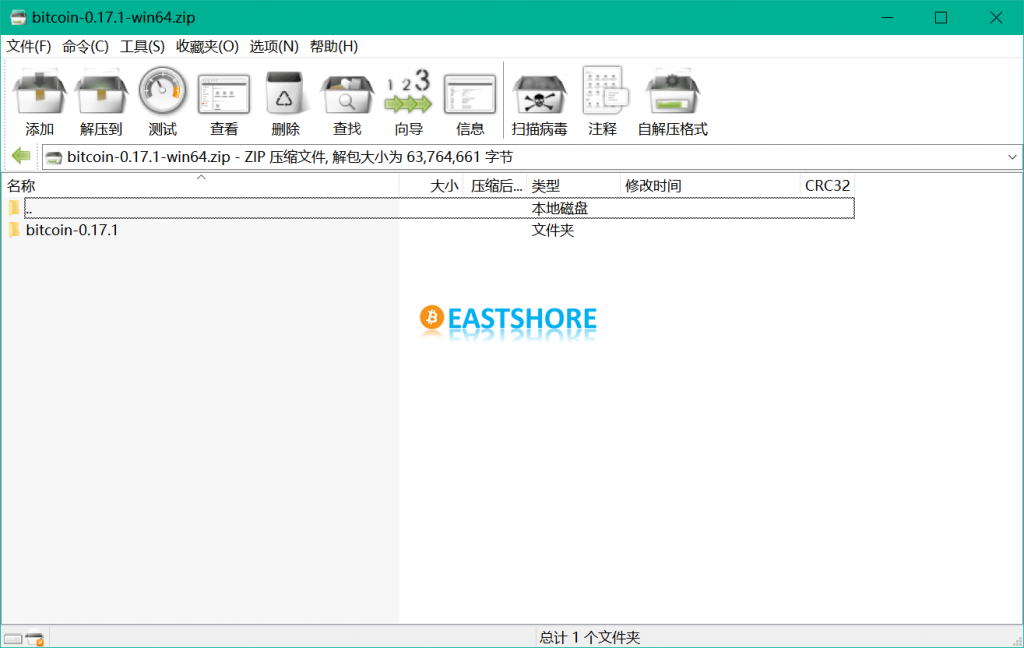Select the parent directory ".." entry
The width and height of the screenshot is (1024, 648).
(28, 208)
